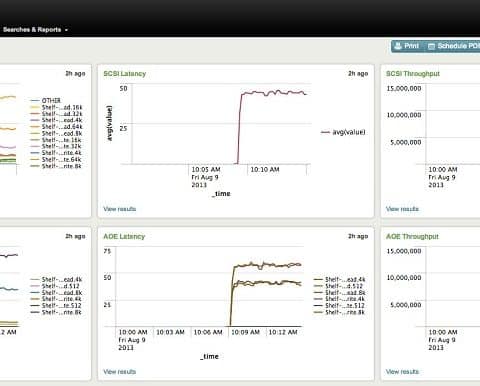The image size is (480, 386).
Task: Click the 10:10 AM axis label
Action: 265,169
